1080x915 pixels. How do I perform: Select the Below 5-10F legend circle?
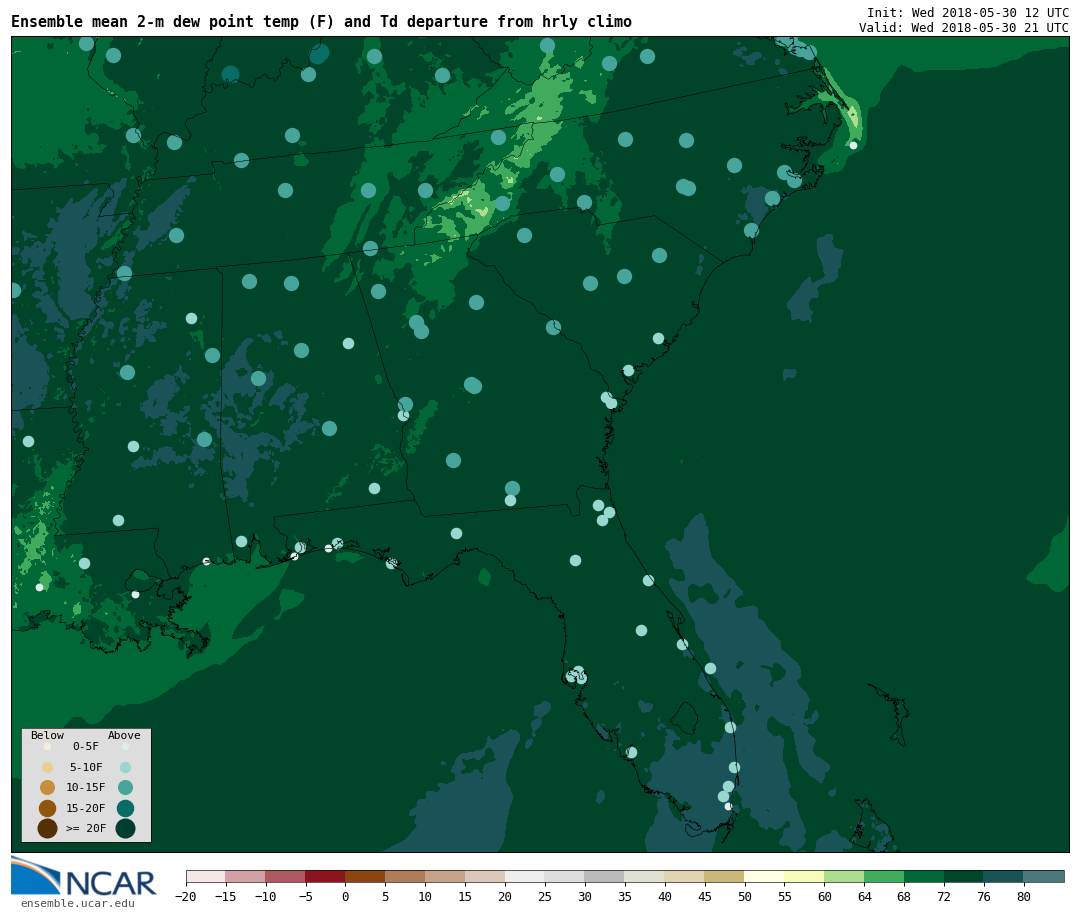click(x=48, y=767)
